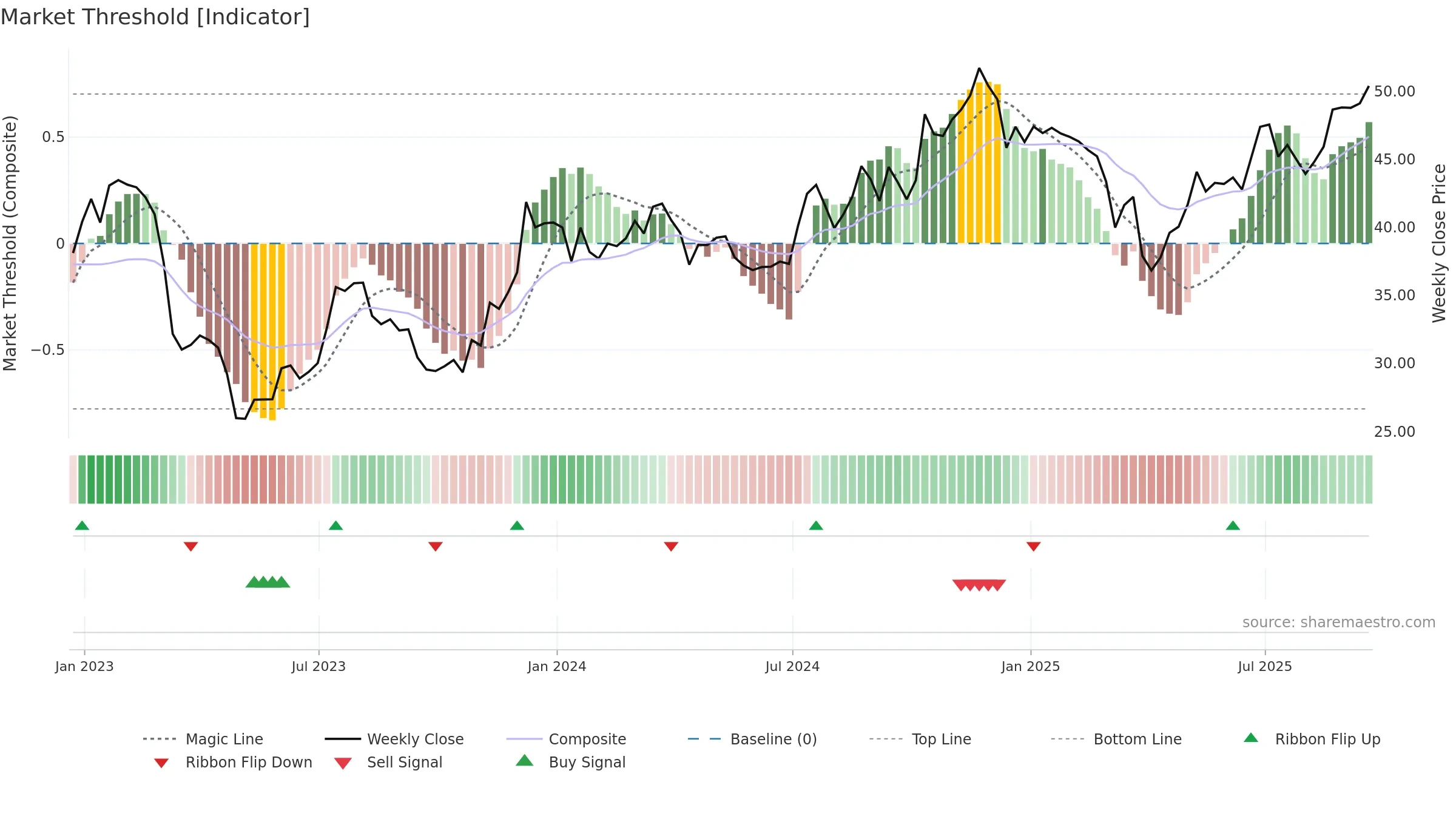Click the 25.00 price axis label
The width and height of the screenshot is (1456, 819).
1395,432
